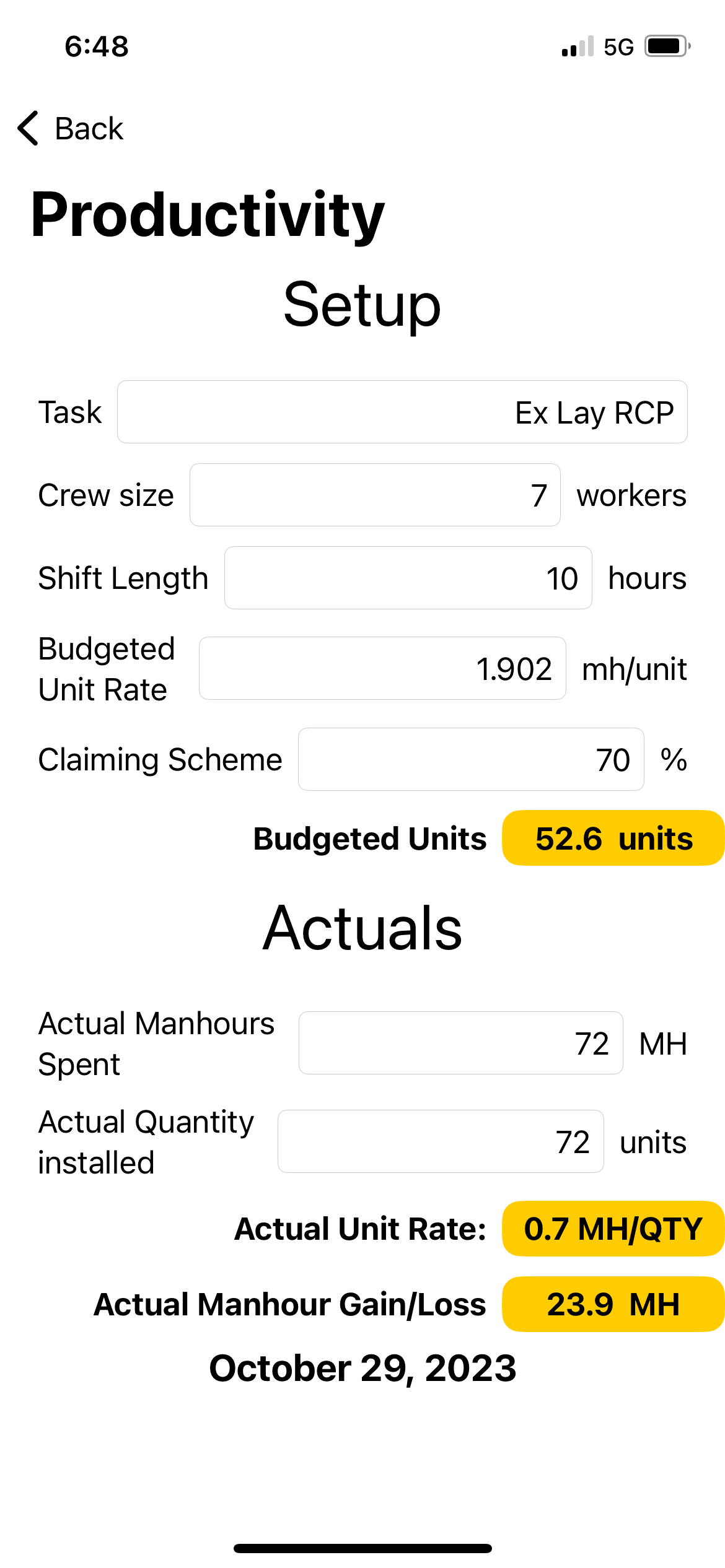Tap the Setup section heading
725x1568 pixels.
(x=362, y=304)
